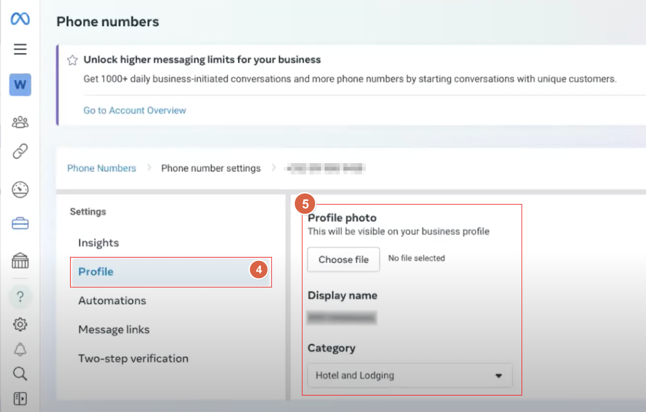This screenshot has height=412, width=646.
Task: Click the Phone Numbers breadcrumb link
Action: [x=101, y=168]
